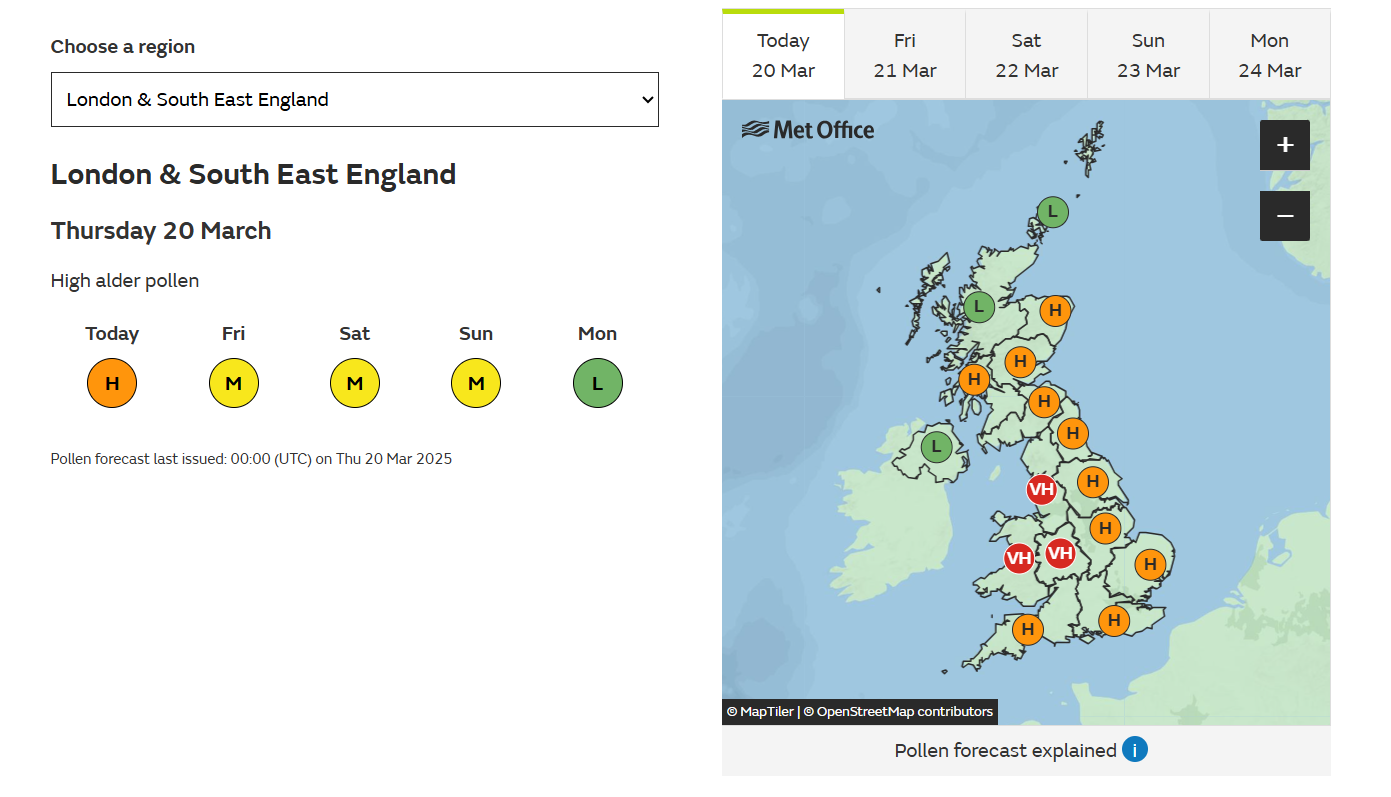Click the green Mon L pollen swatch
Image resolution: width=1391 pixels, height=797 pixels.
(x=597, y=383)
